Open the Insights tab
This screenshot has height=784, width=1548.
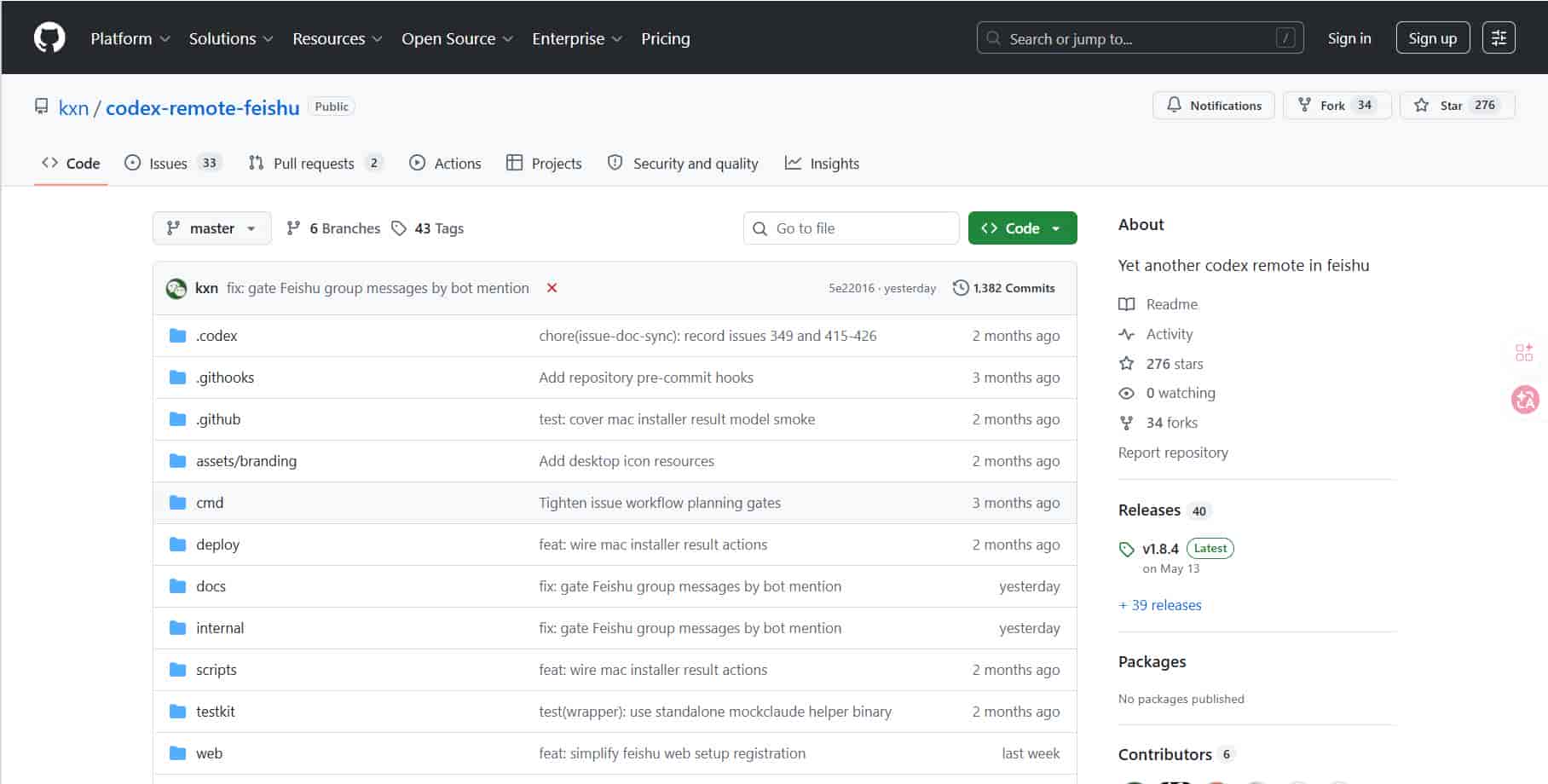(822, 163)
